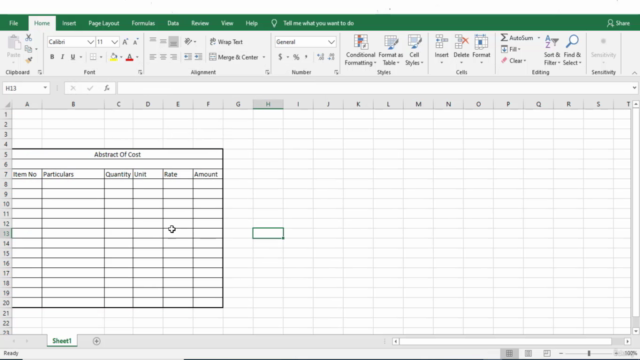Click Insert cells button
This screenshot has height=360, width=640.
point(441,50)
